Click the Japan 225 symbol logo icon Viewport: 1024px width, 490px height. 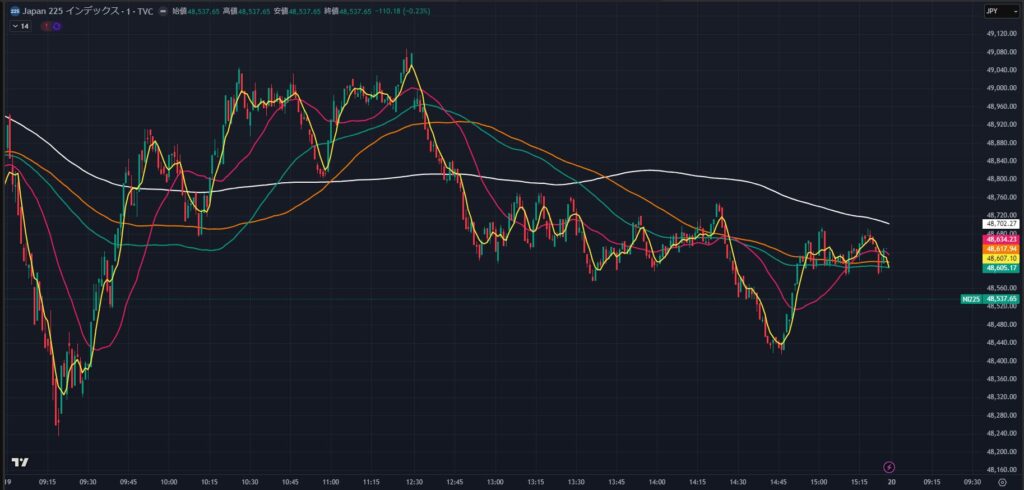click(15, 11)
